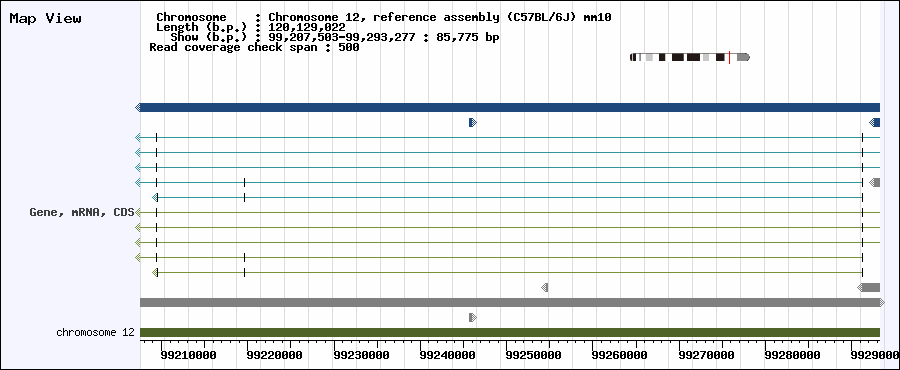Click the arrowhead of the shortest teal transcript
The height and width of the screenshot is (370, 900).
point(155,197)
